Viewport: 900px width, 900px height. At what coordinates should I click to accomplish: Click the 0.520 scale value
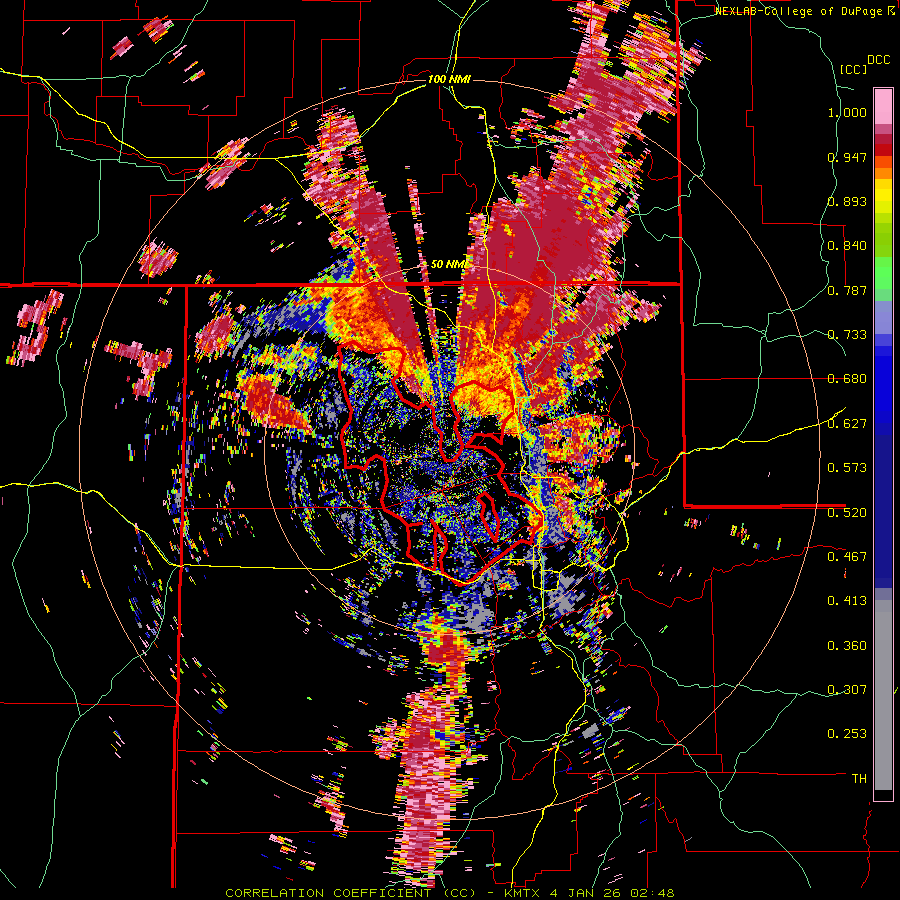[x=847, y=512]
